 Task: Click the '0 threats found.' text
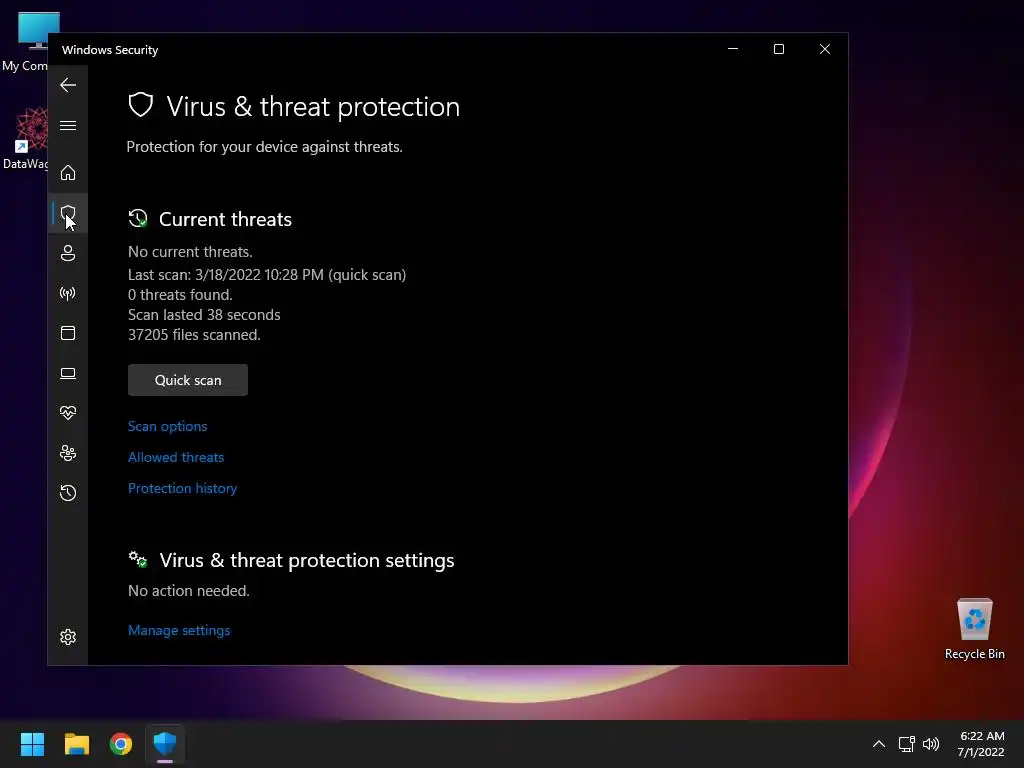(180, 295)
